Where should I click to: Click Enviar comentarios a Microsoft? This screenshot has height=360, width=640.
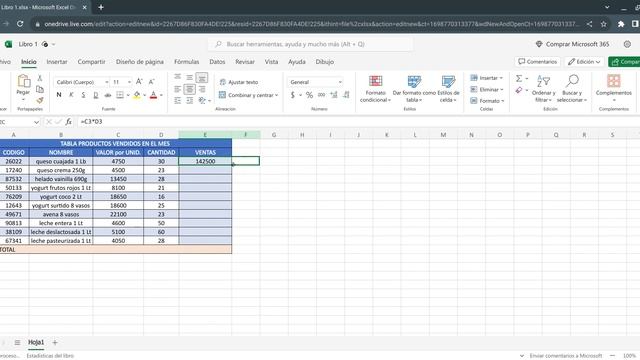coord(566,356)
